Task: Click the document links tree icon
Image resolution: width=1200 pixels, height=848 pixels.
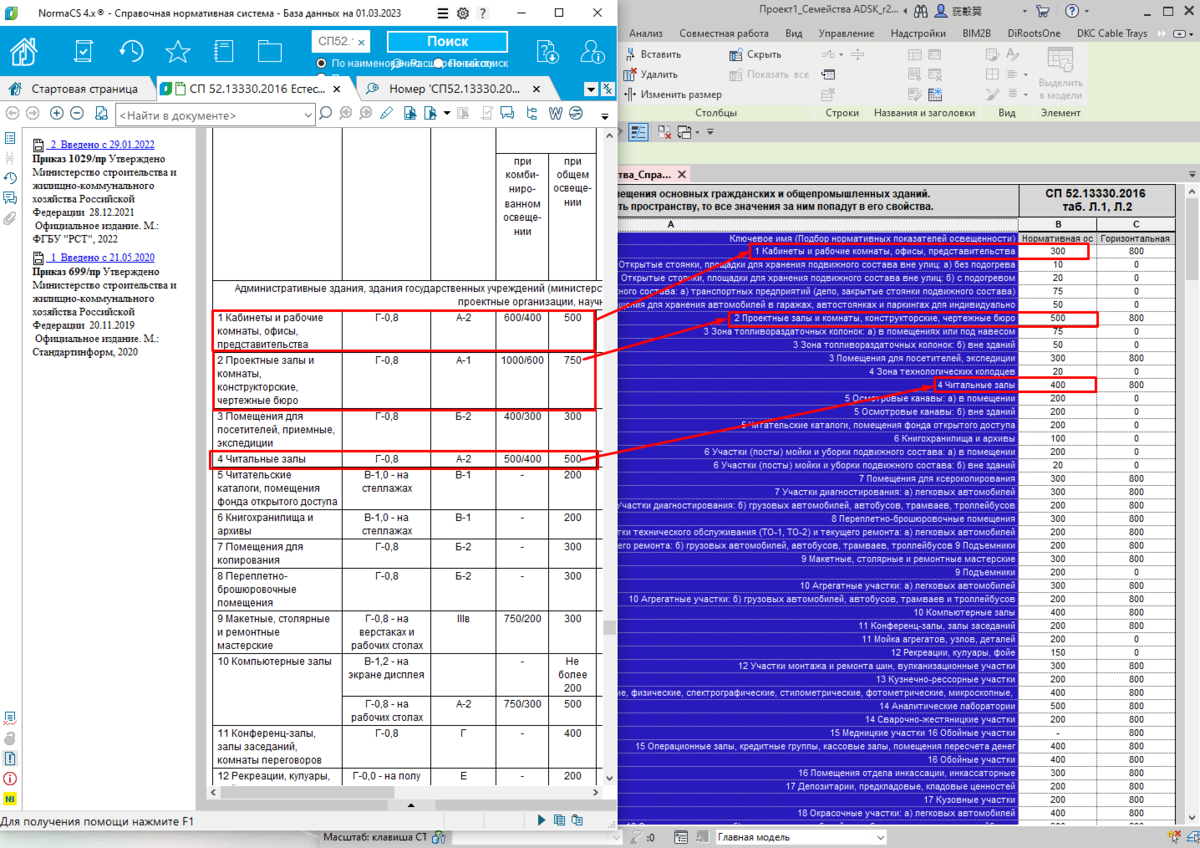Action: click(531, 113)
